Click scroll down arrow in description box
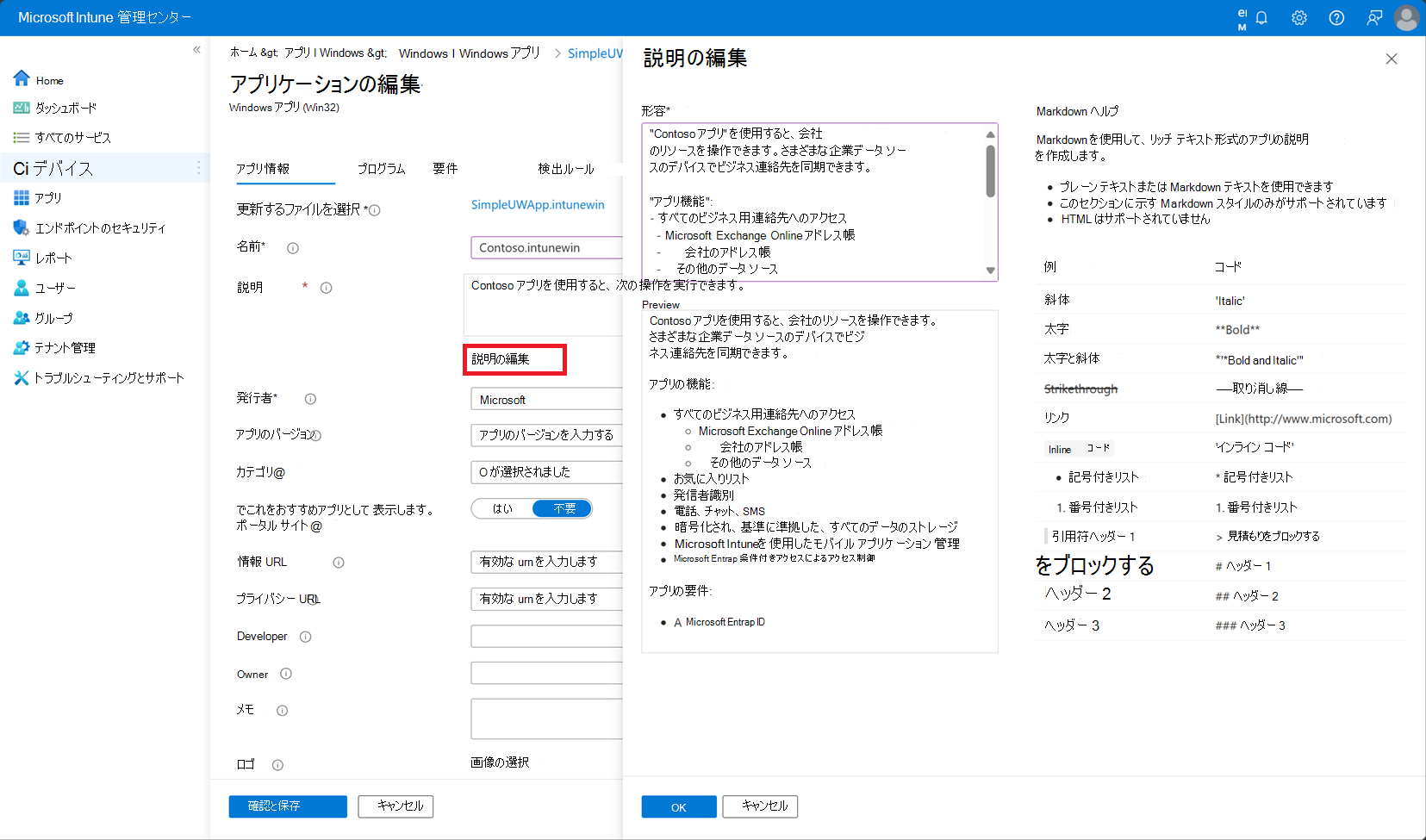The width and height of the screenshot is (1426, 840). 990,271
